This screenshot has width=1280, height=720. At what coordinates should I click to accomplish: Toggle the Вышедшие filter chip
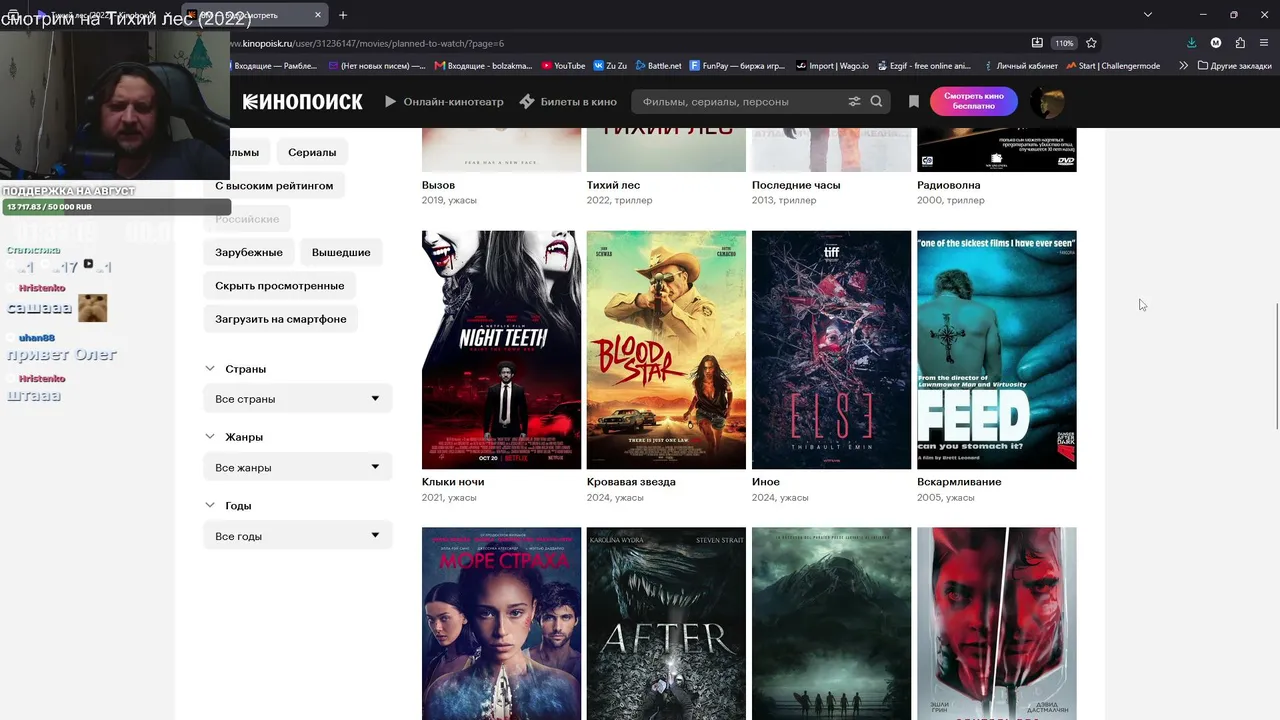(341, 252)
